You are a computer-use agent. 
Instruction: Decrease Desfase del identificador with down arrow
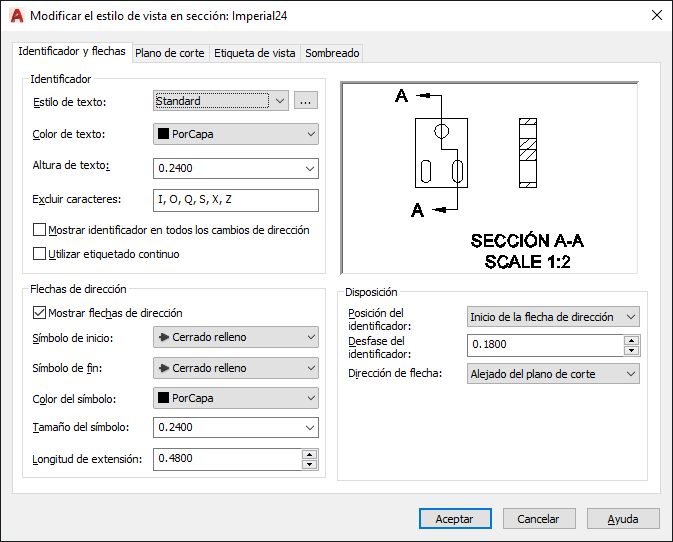click(x=631, y=351)
